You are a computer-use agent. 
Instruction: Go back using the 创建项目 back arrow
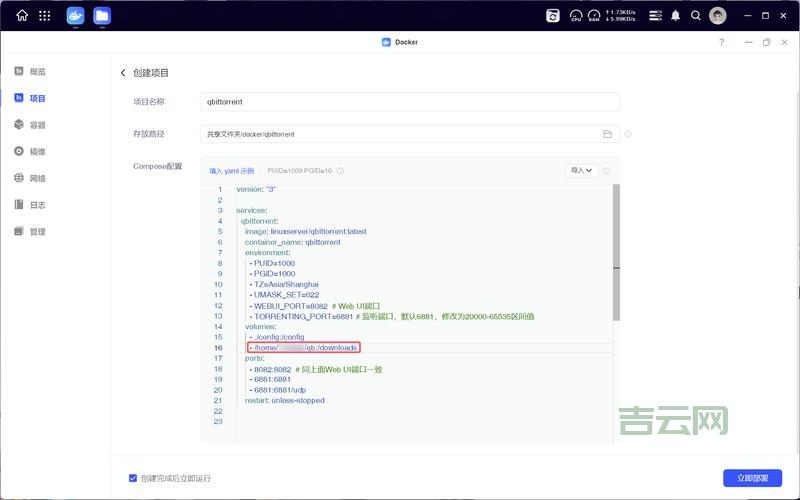(x=124, y=73)
